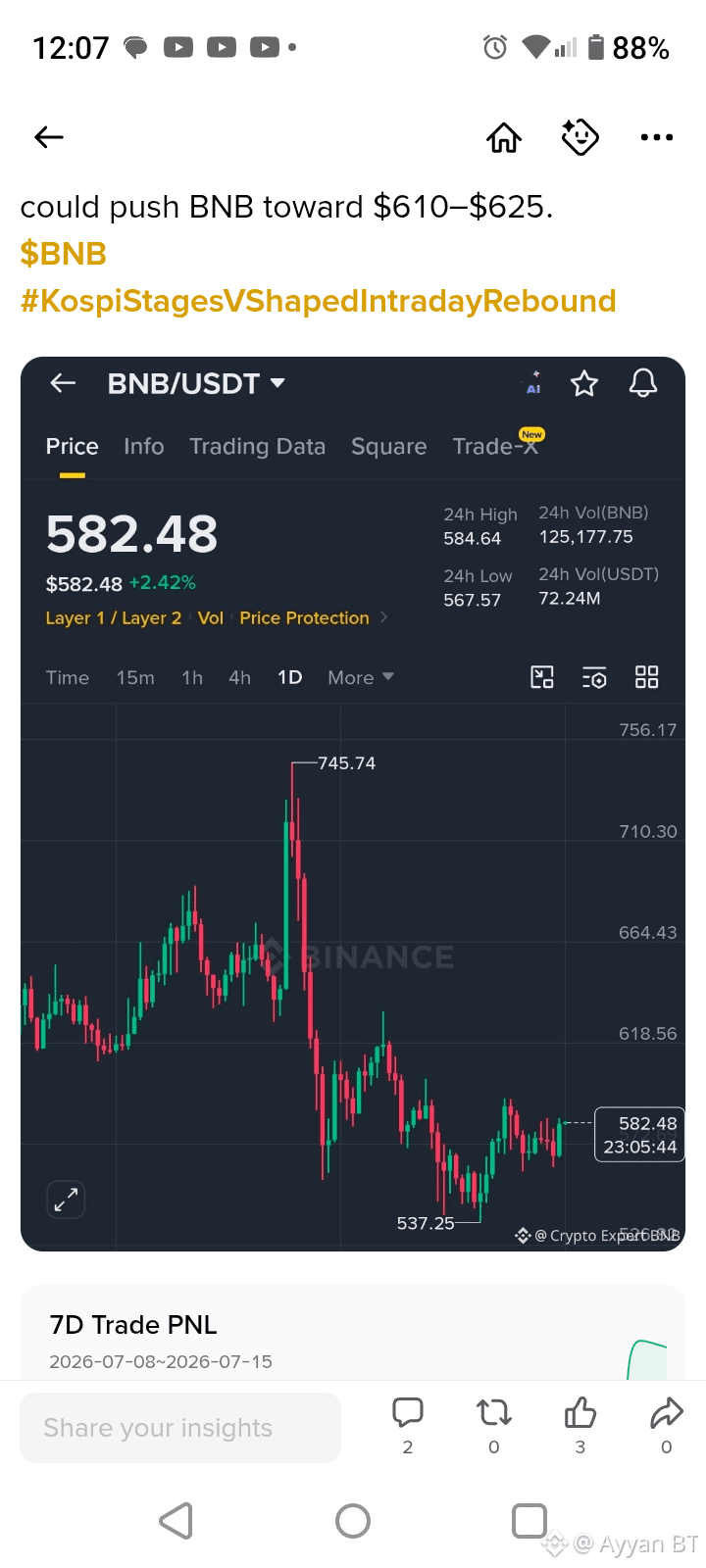Tap Android recent apps square
This screenshot has height=1568, width=706.
[529, 1521]
